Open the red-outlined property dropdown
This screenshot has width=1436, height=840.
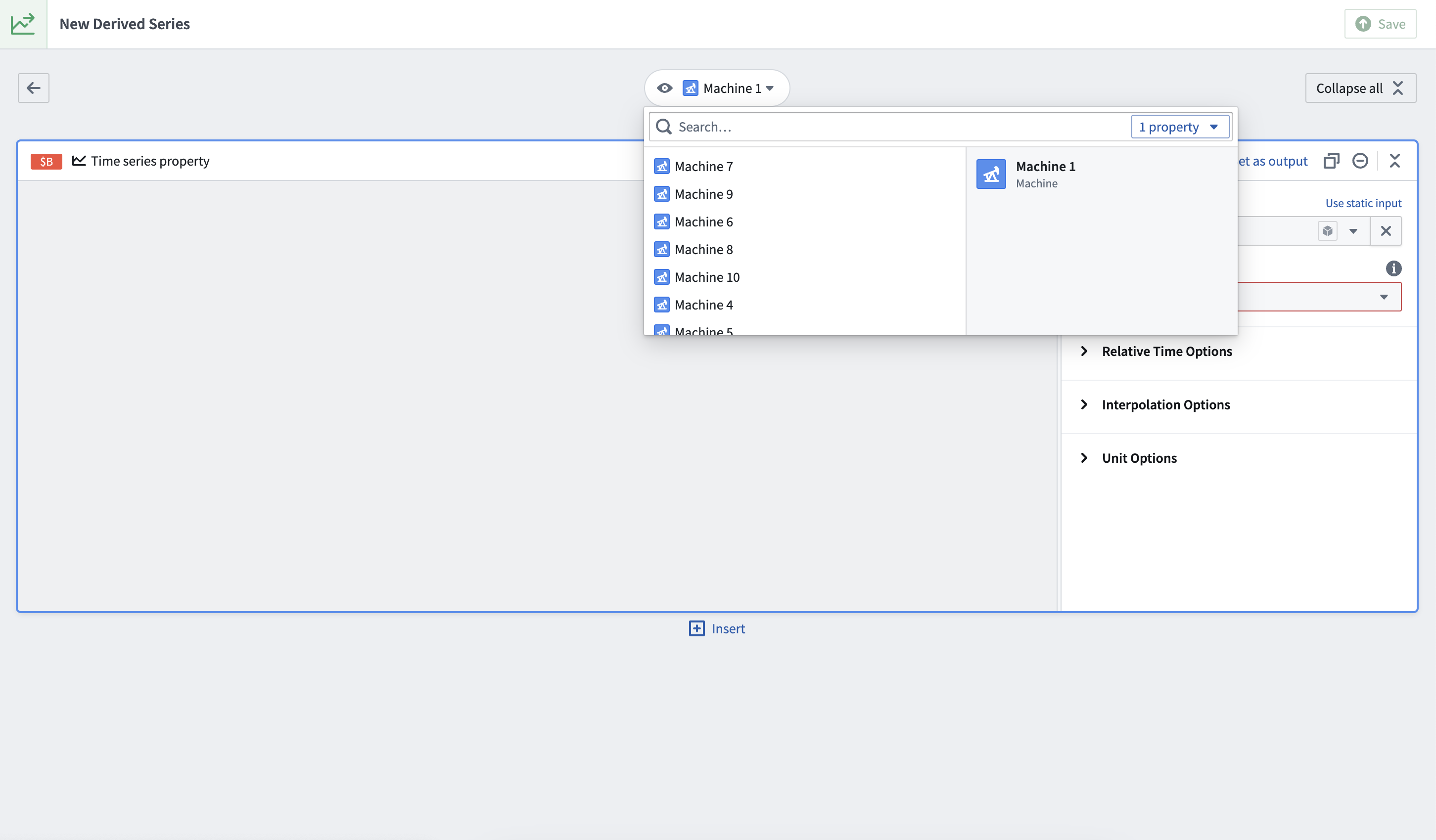pos(1319,297)
